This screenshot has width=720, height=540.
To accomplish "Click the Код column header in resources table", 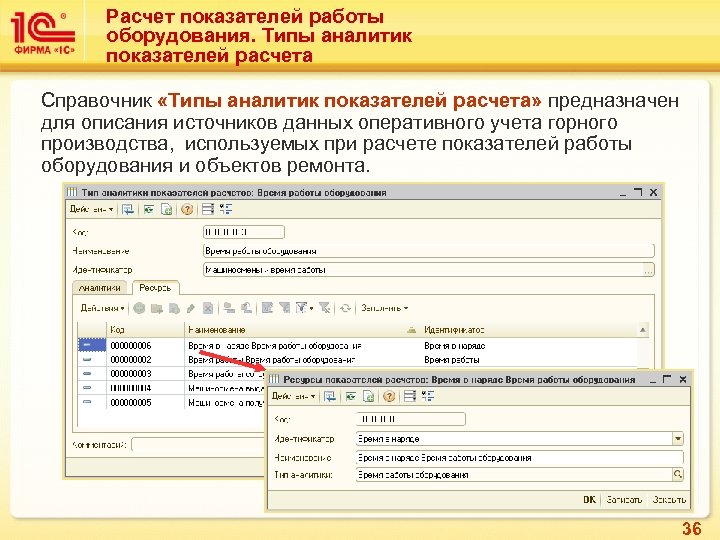I will (x=145, y=330).
